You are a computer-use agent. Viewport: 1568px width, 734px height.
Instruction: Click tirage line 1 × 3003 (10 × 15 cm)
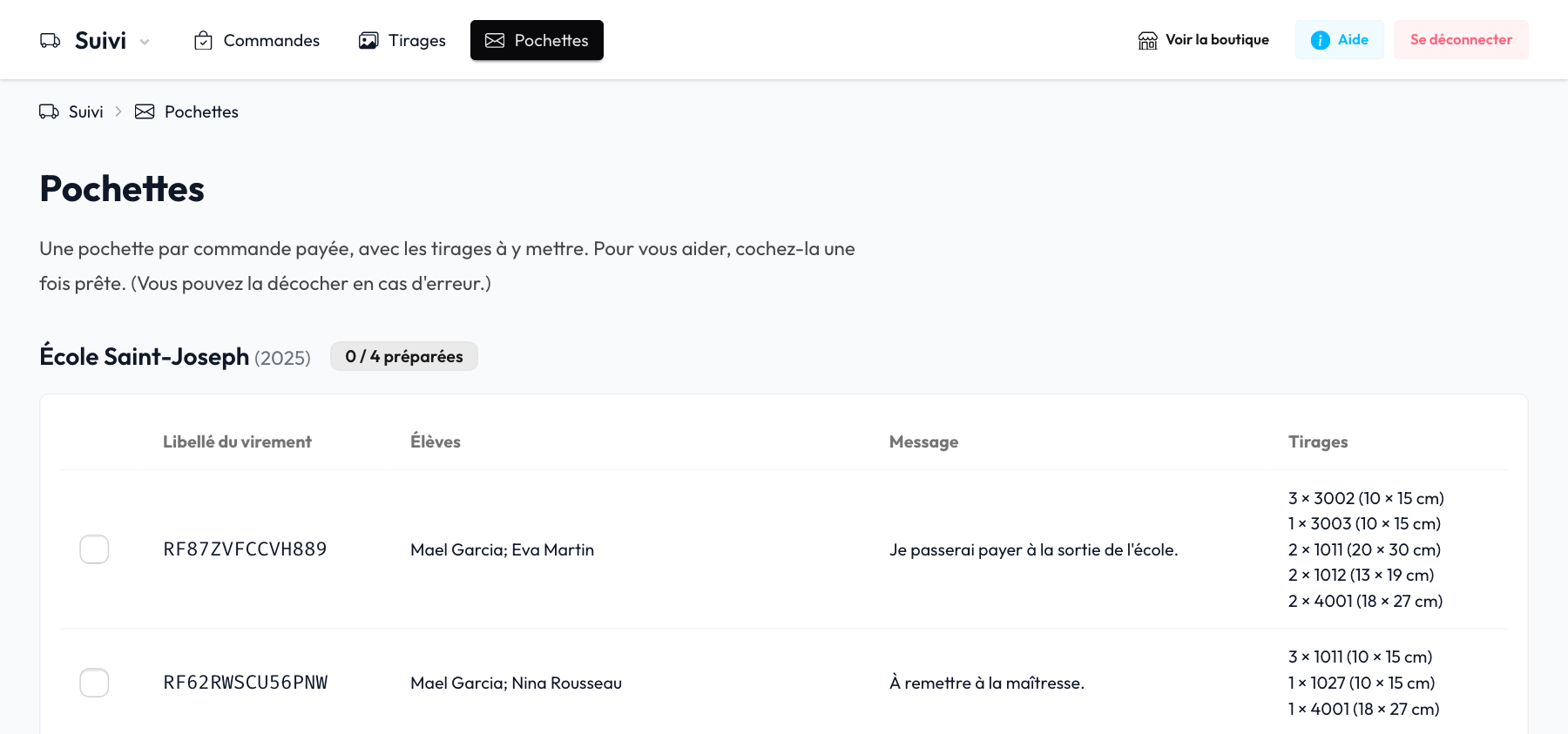click(1364, 523)
